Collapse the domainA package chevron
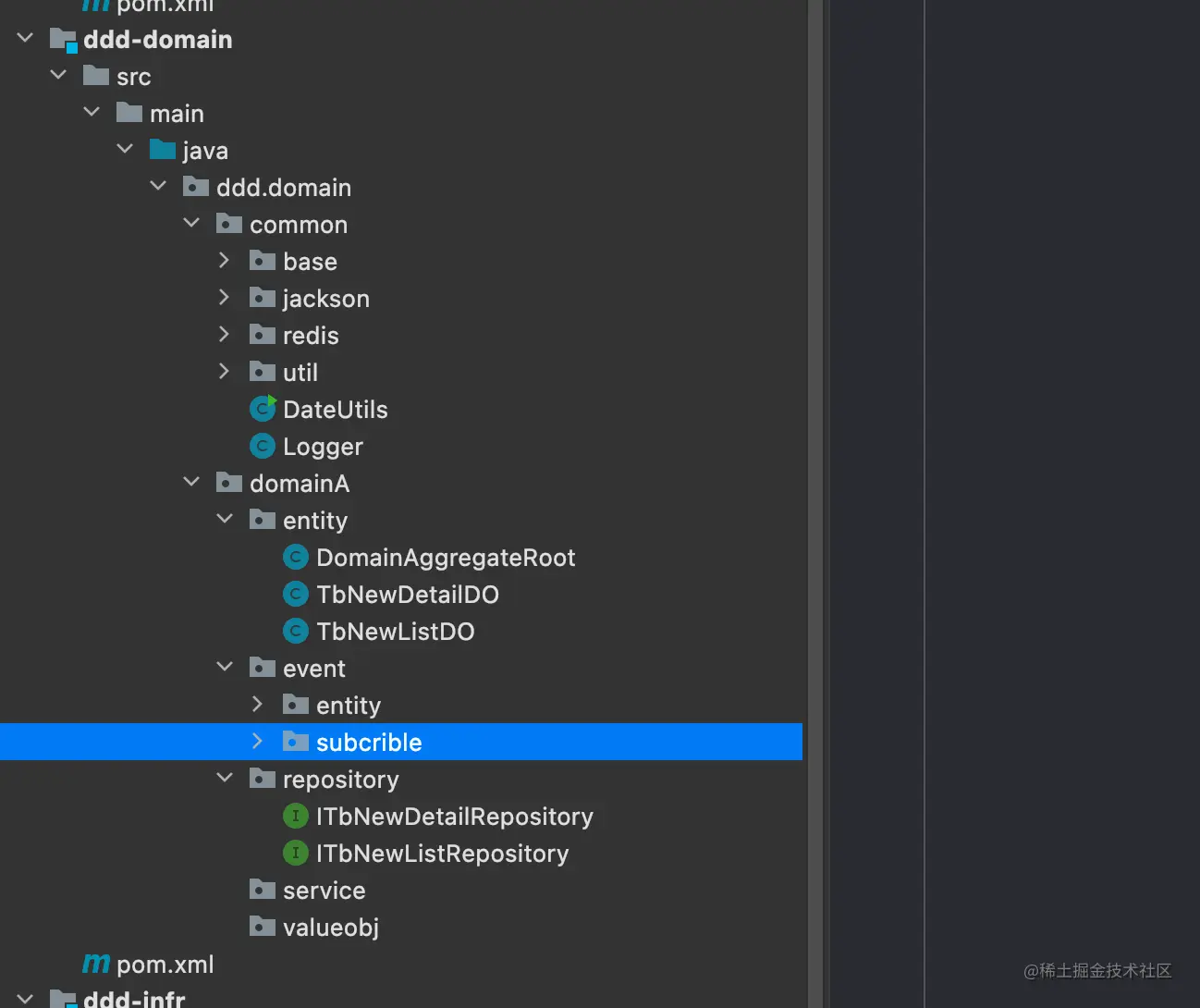 point(192,482)
